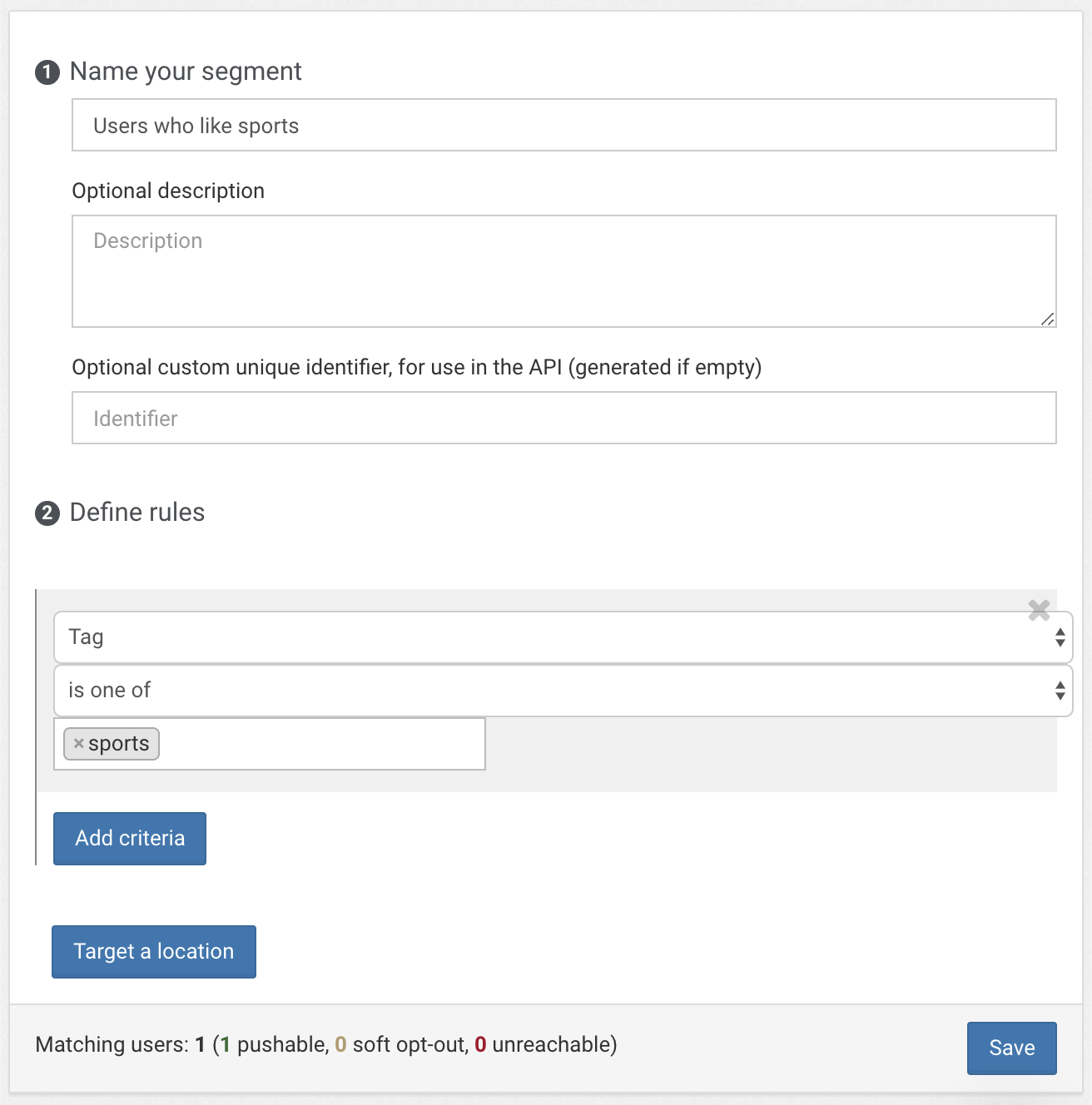
Task: Click the pushable users count in status bar
Action: 226,1044
